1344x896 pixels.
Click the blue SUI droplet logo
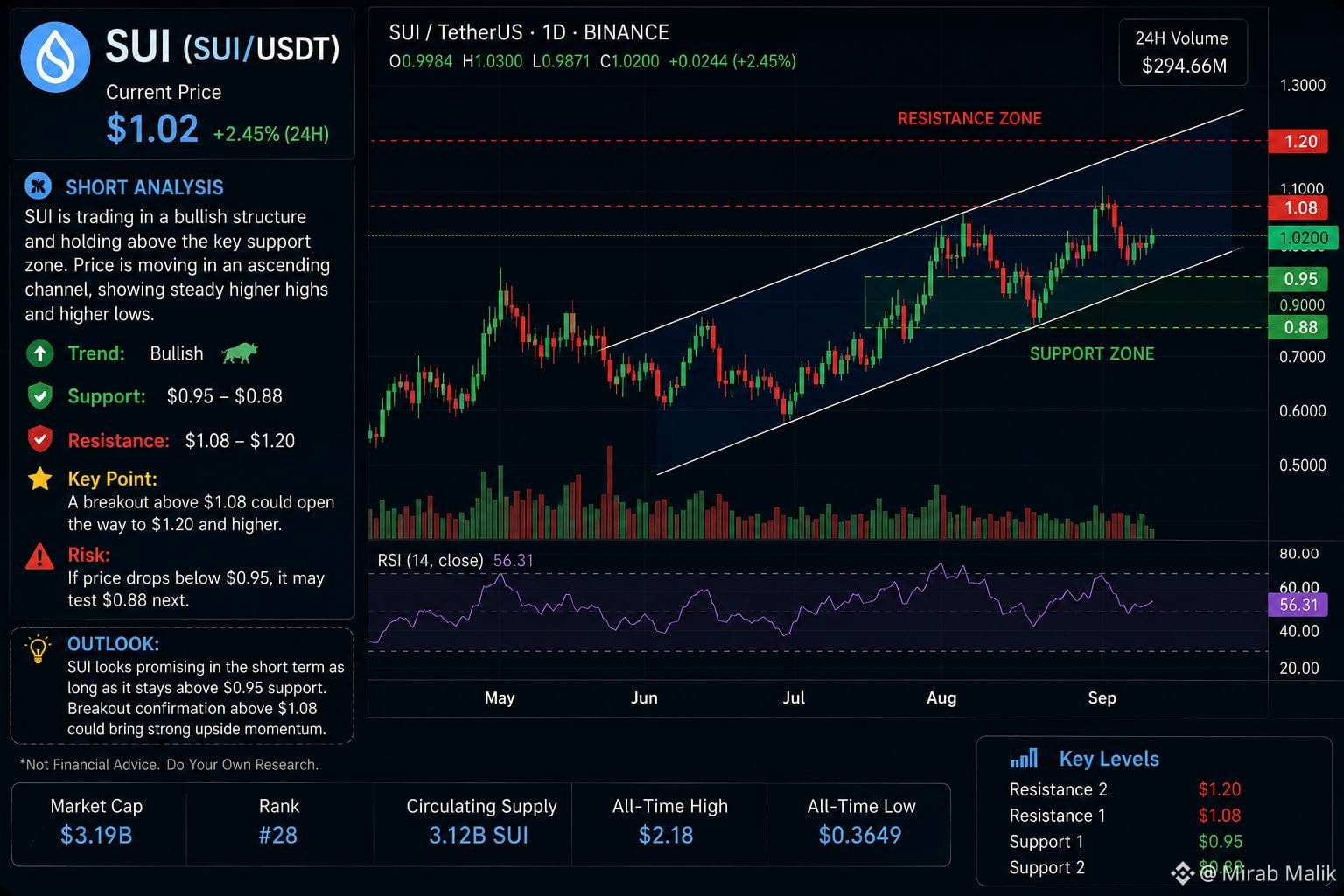click(55, 58)
